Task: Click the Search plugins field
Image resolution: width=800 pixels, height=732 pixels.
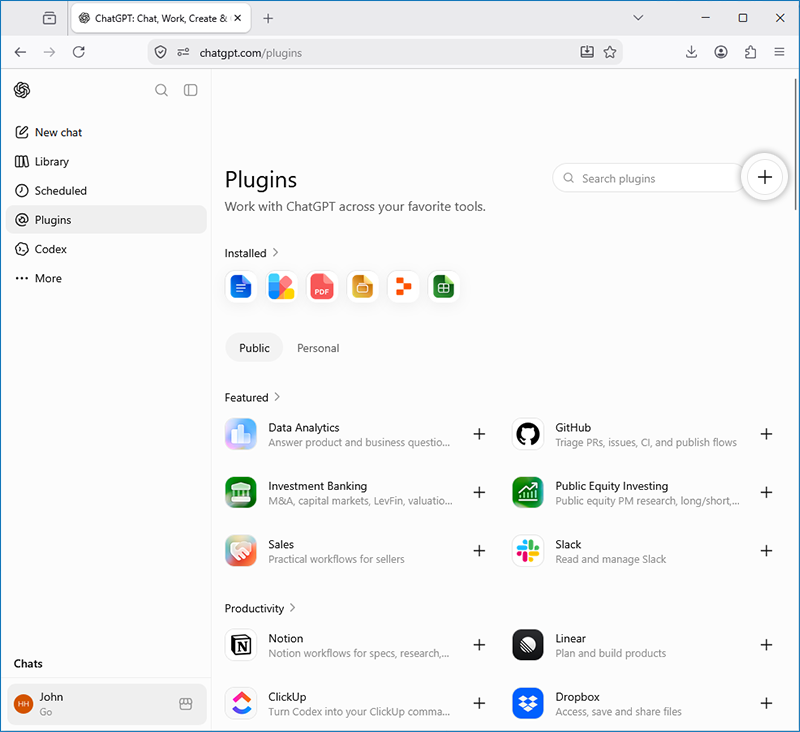Action: click(x=648, y=179)
